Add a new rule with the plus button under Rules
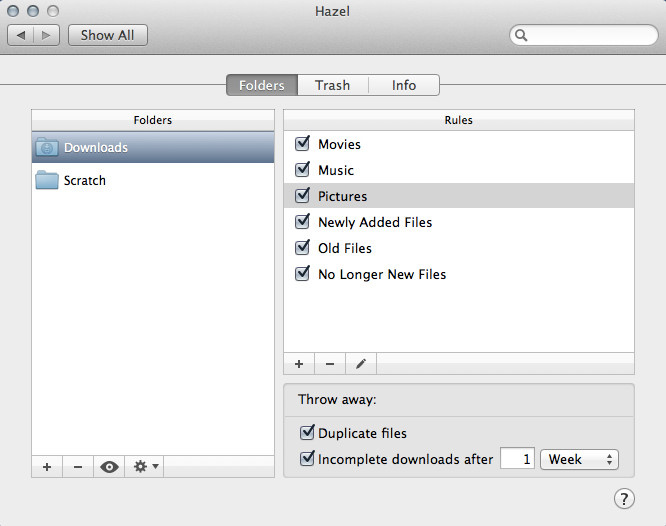The image size is (666, 526). point(299,364)
